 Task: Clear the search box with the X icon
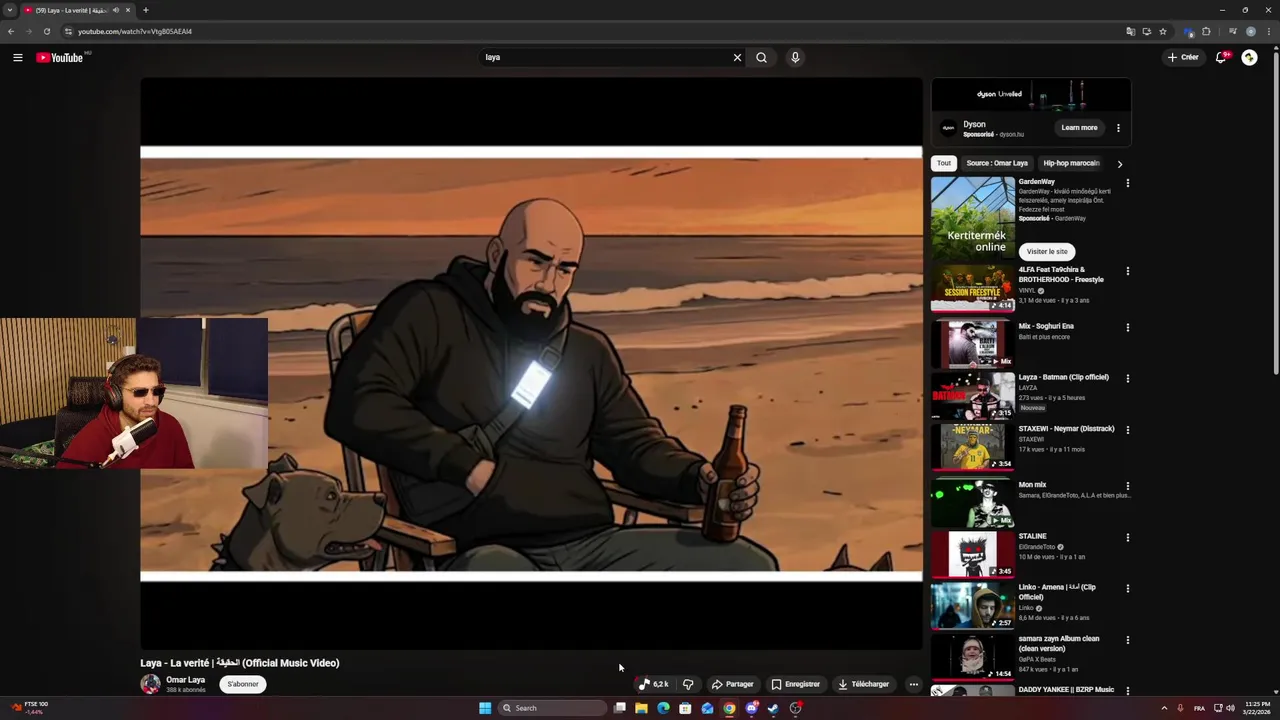737,58
